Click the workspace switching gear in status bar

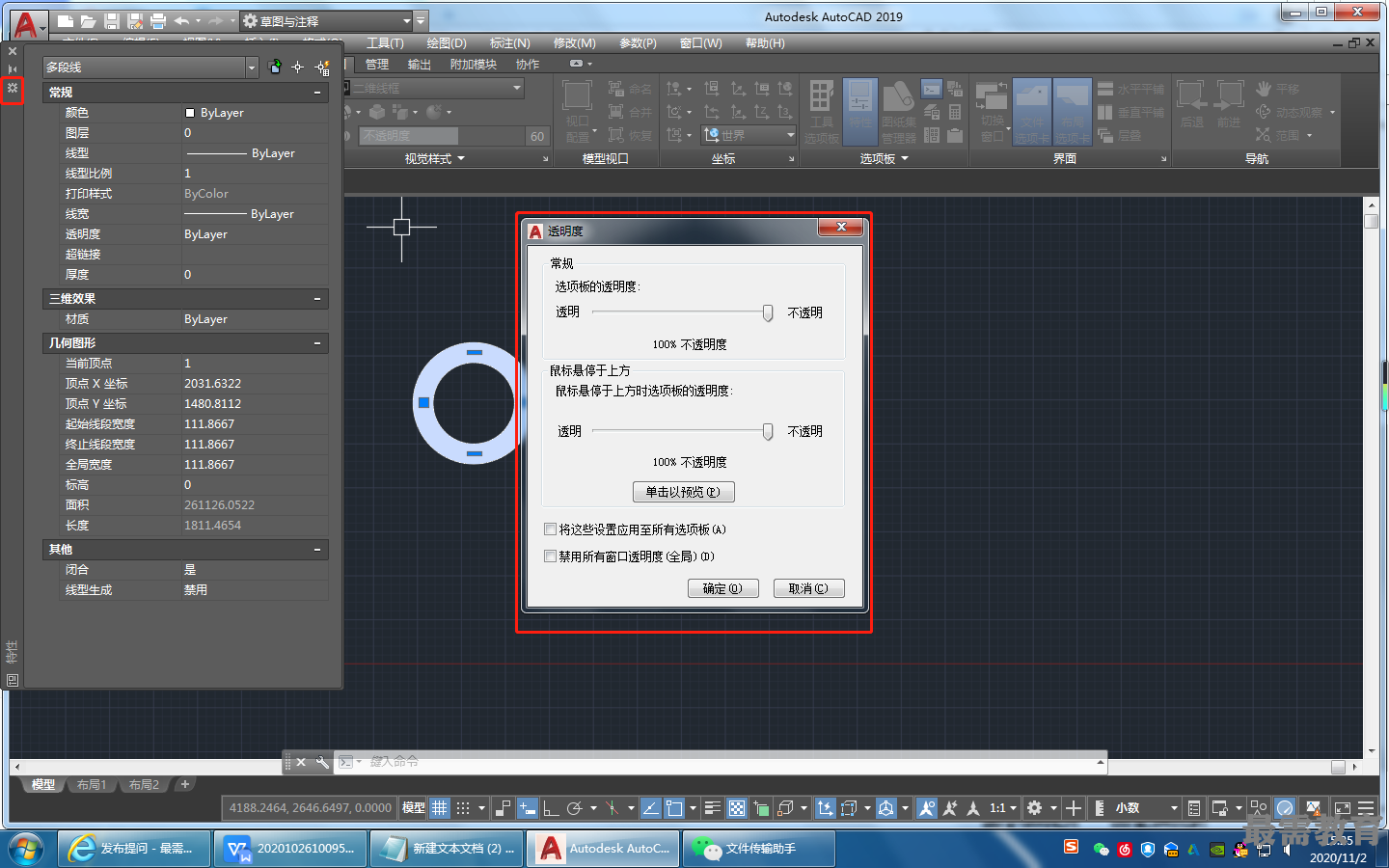tap(1034, 808)
